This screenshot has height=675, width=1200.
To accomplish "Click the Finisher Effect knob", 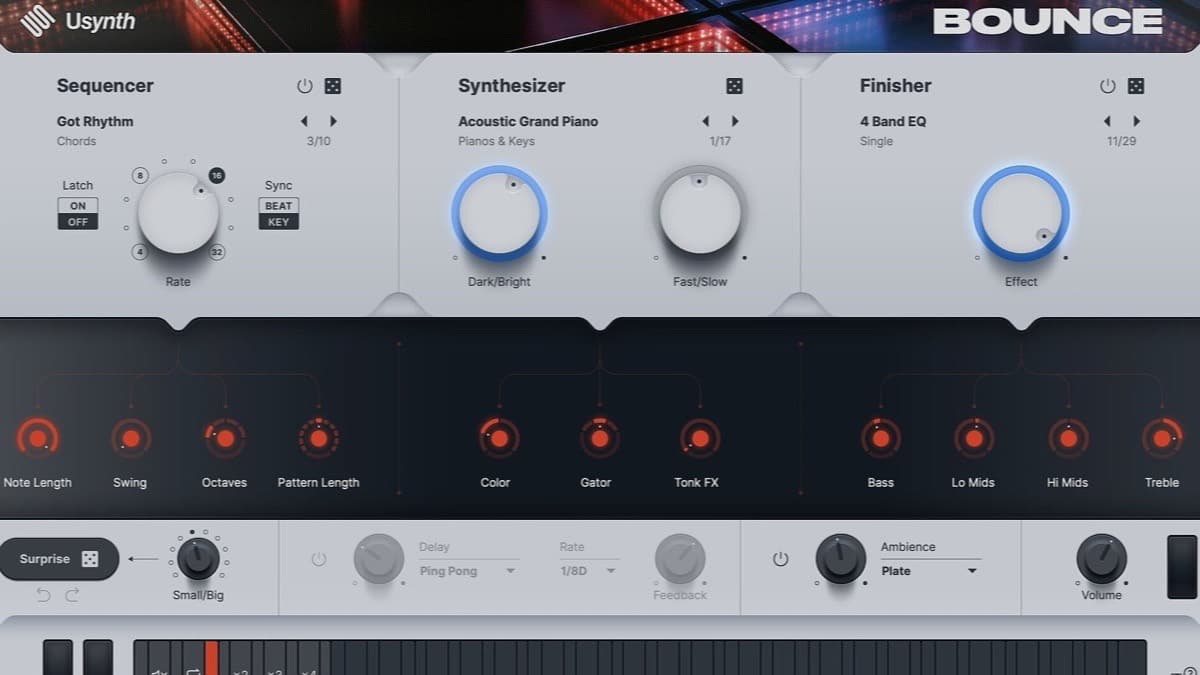I will 1021,213.
